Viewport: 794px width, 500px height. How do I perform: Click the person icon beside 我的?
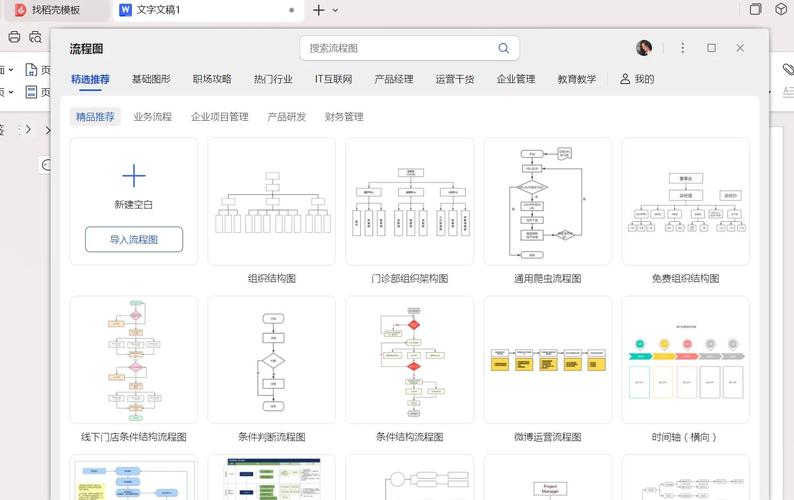[625, 79]
